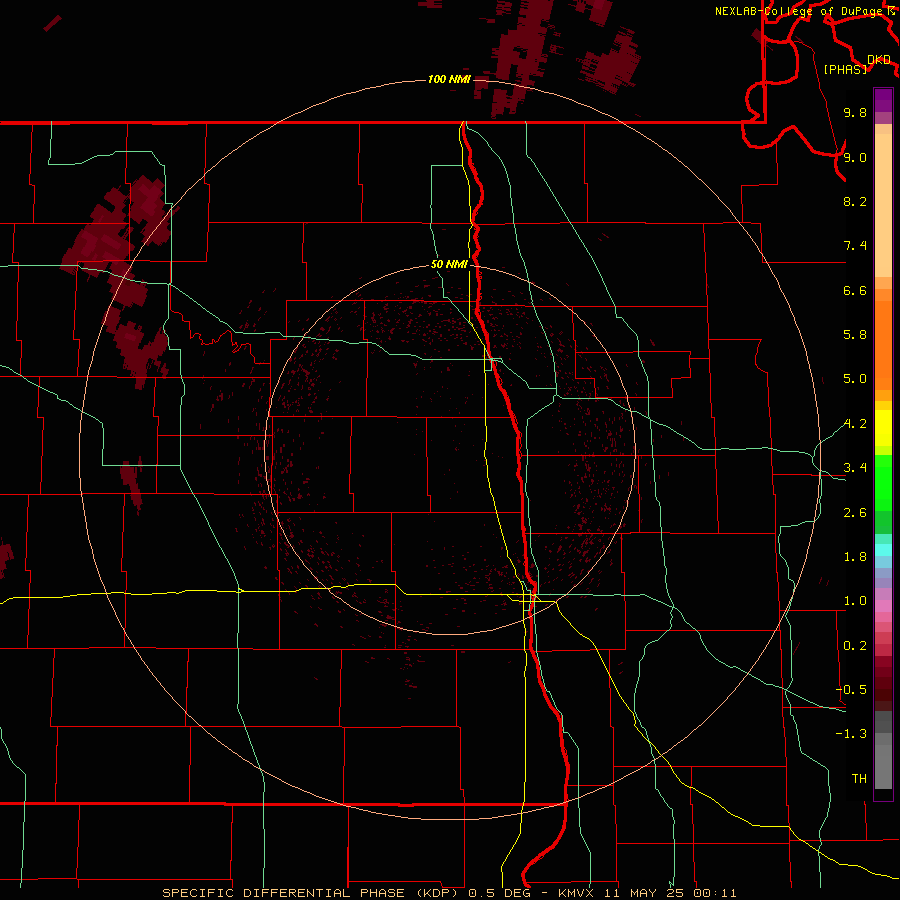Image resolution: width=900 pixels, height=900 pixels.
Task: Pick the pink segment of the color bar
Action: tap(883, 606)
